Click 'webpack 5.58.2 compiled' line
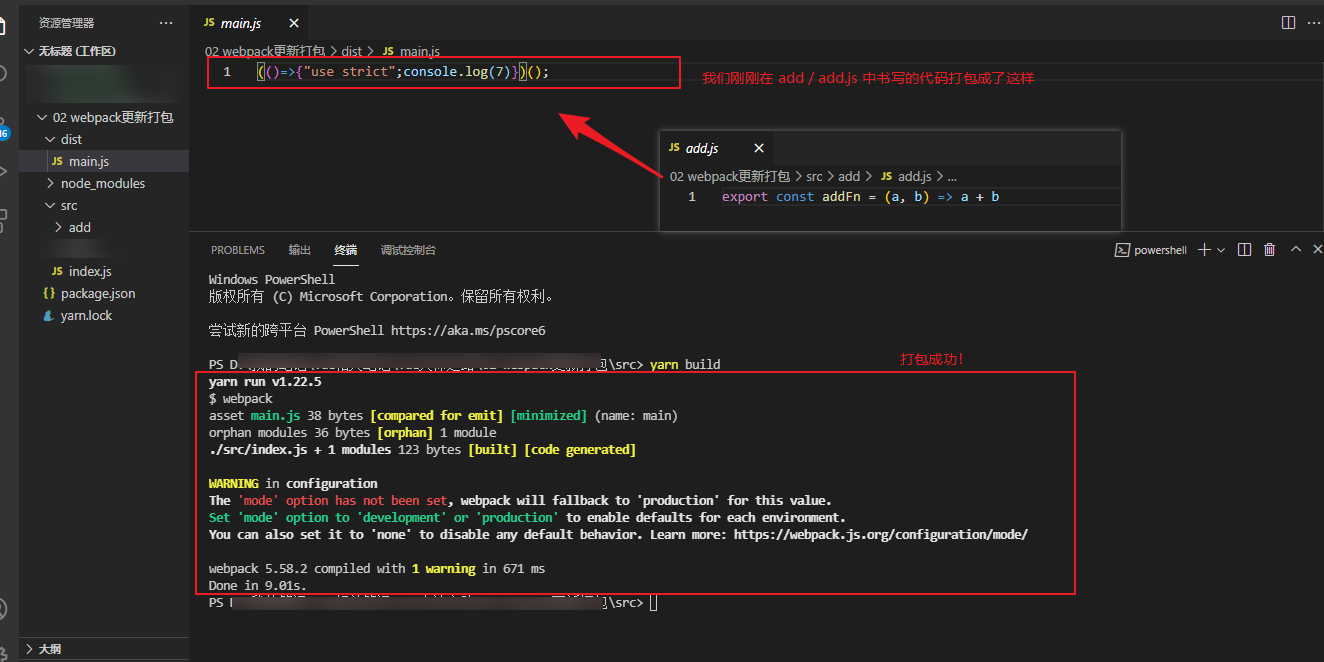Screen dimensions: 1324x662 pos(377,568)
